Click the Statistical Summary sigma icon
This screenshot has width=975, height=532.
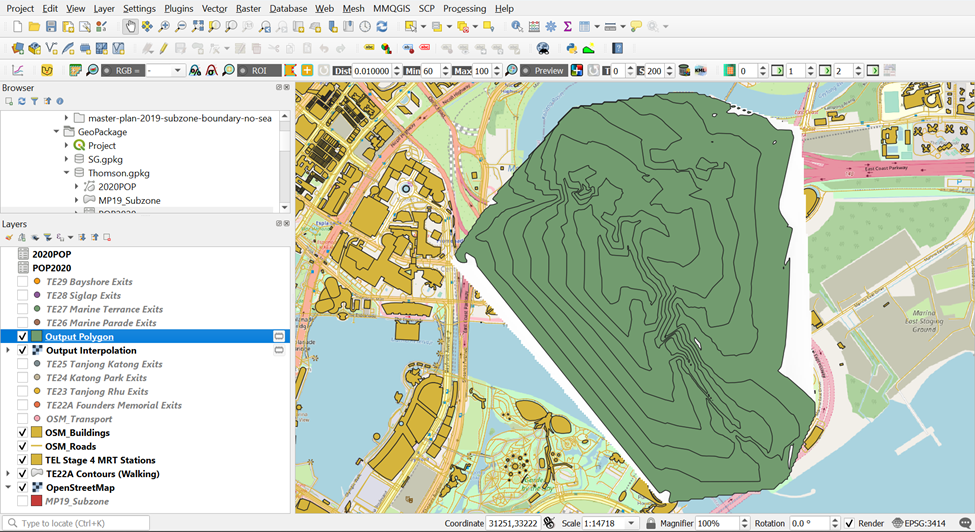click(567, 27)
